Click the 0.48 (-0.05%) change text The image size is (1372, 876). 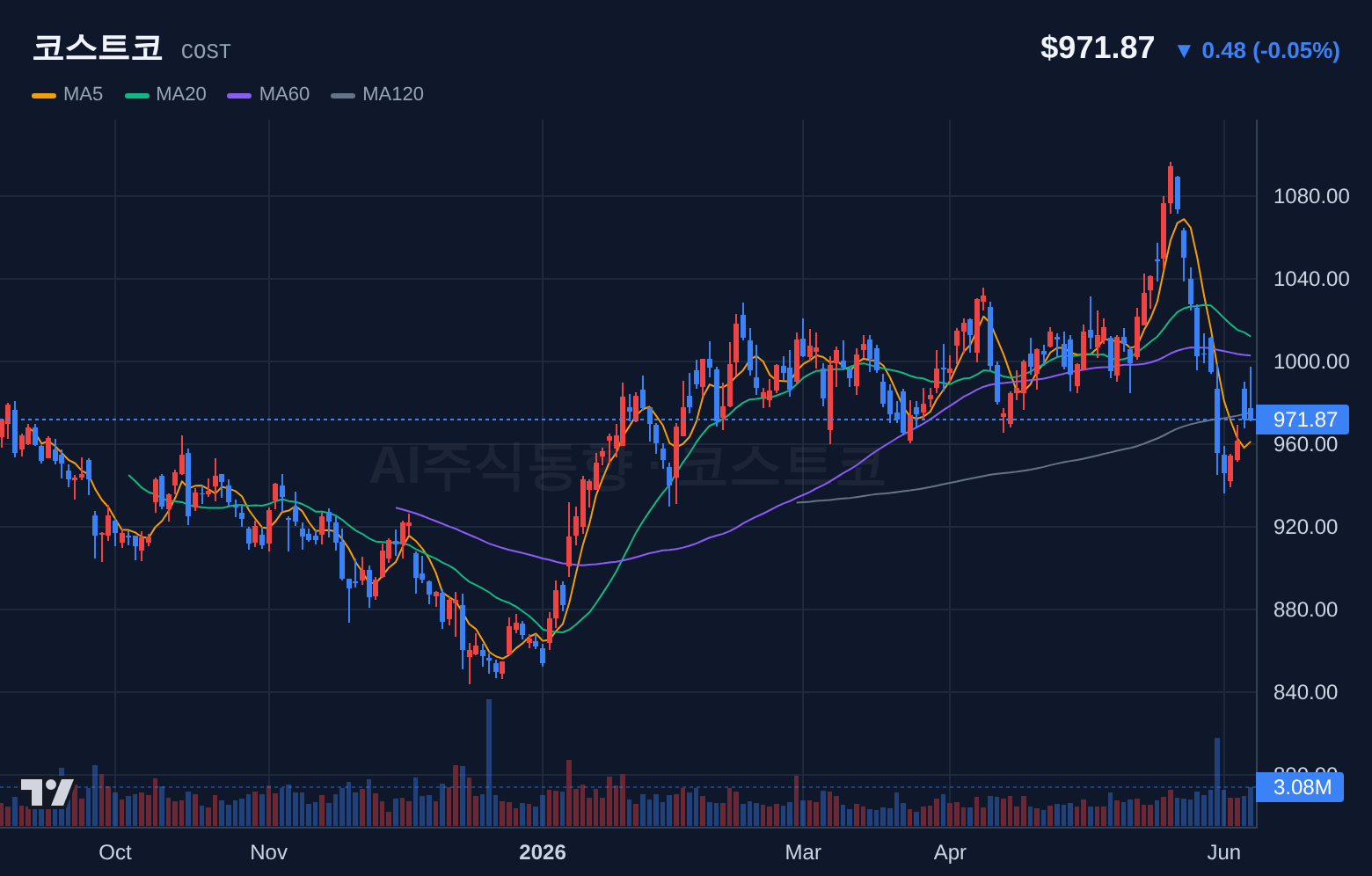click(1271, 50)
